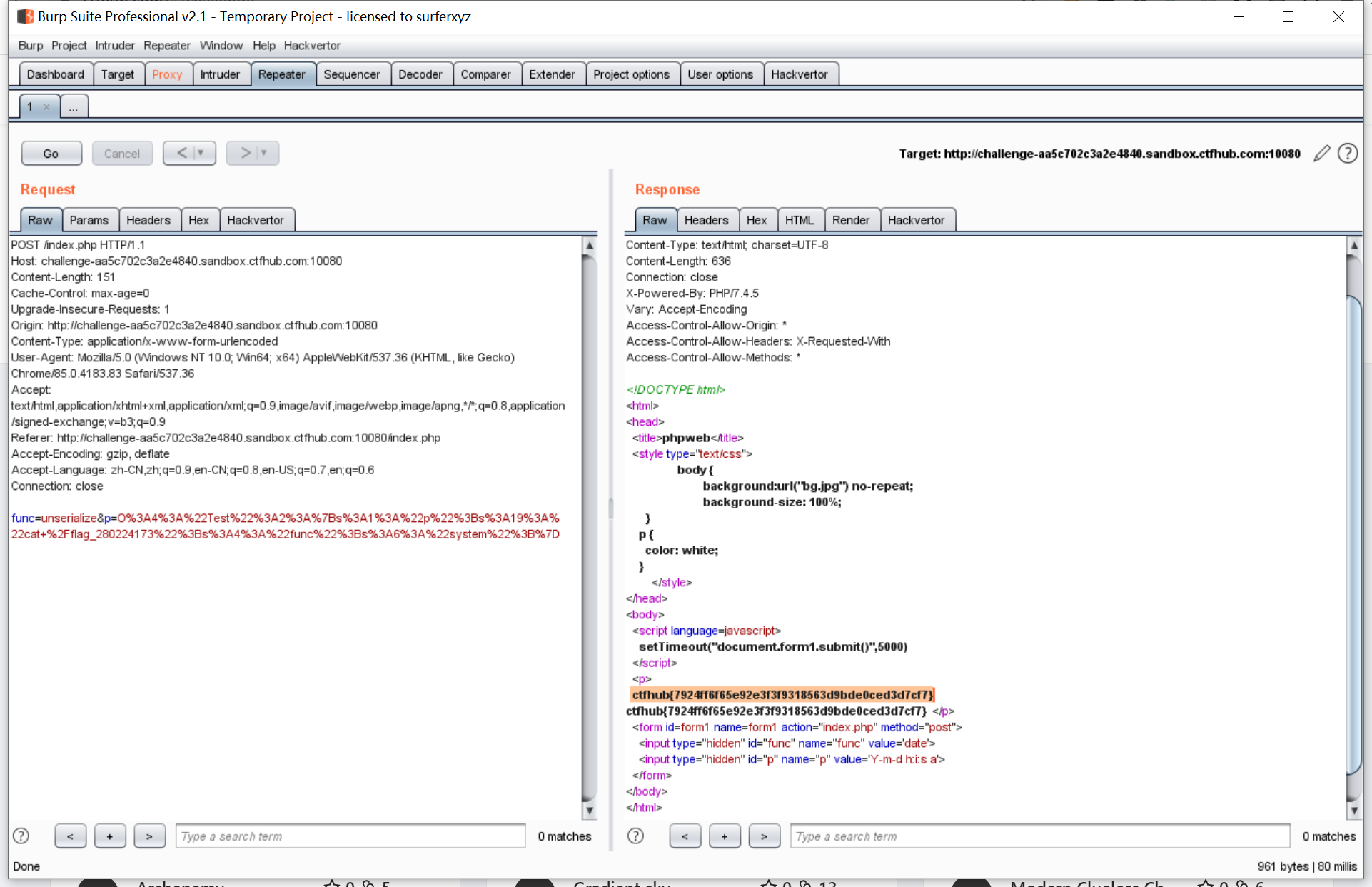Show response Hex tab

pyautogui.click(x=757, y=220)
